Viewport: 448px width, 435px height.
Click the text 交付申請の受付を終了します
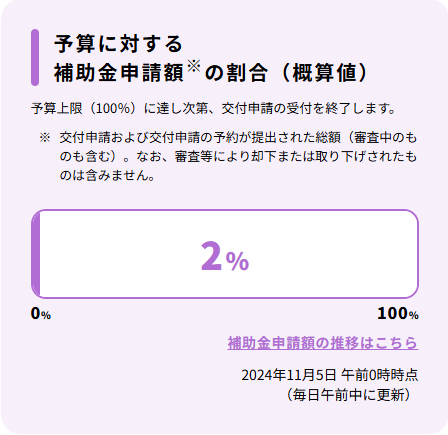pos(308,109)
